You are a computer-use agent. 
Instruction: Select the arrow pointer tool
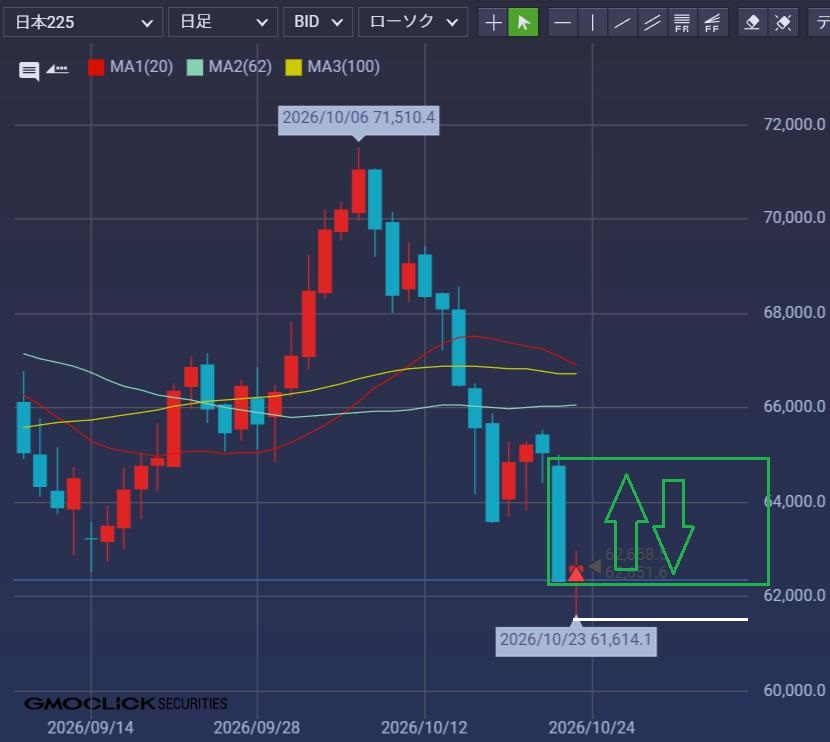(523, 22)
